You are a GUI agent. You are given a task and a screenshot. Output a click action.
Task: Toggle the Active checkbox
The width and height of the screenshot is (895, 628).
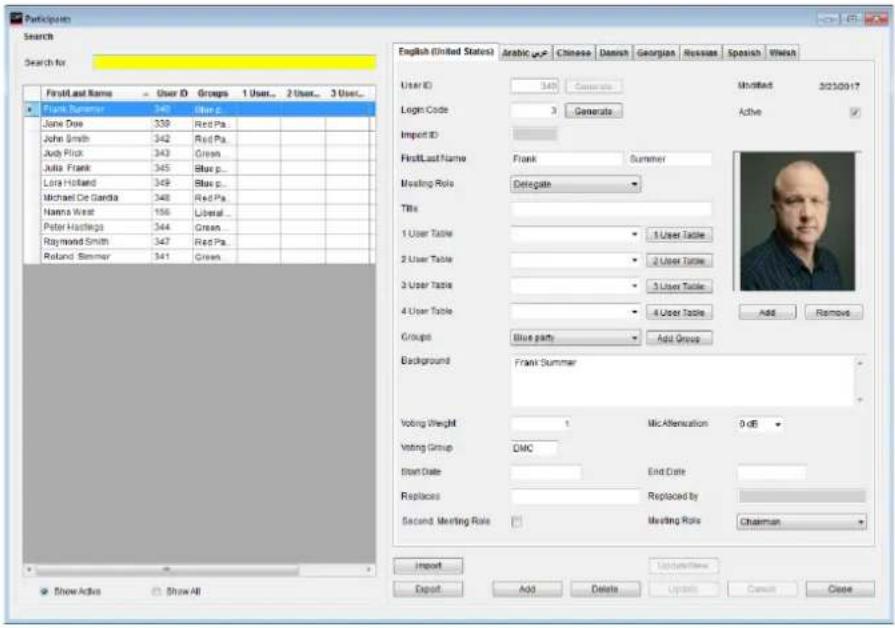[854, 112]
